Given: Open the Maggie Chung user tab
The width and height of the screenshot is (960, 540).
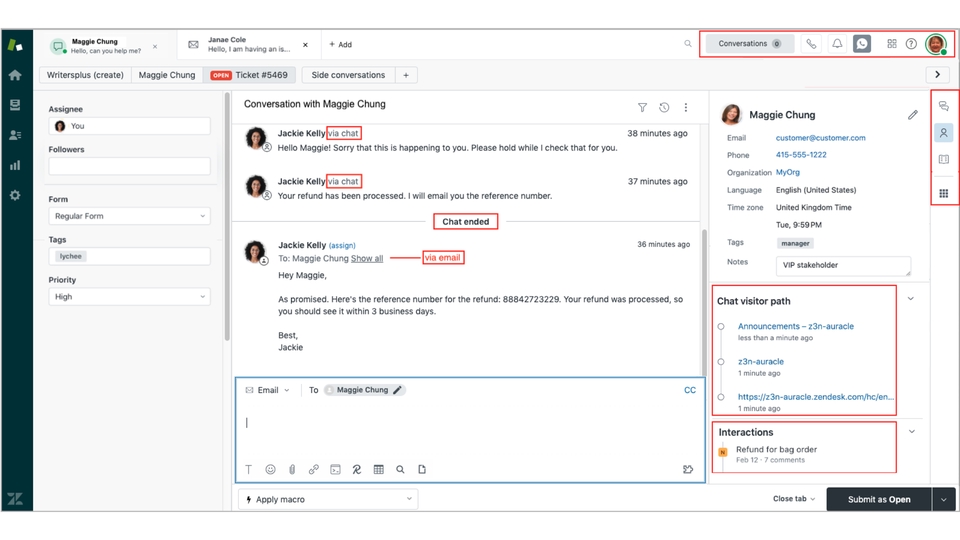Looking at the screenshot, I should tap(167, 75).
